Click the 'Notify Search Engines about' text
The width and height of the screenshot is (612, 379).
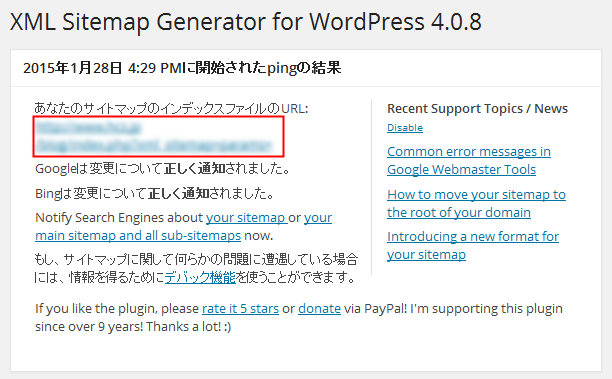tap(119, 218)
